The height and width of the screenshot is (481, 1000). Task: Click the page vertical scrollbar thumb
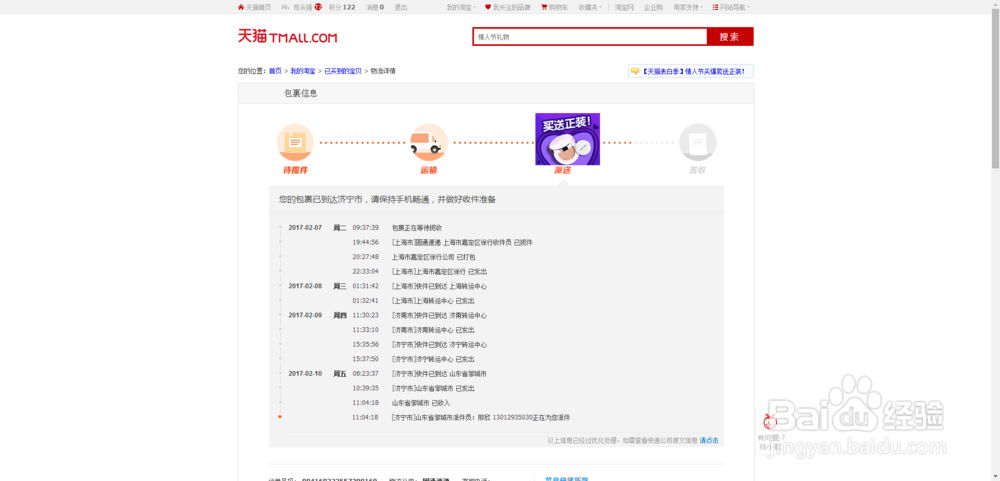(x=996, y=91)
